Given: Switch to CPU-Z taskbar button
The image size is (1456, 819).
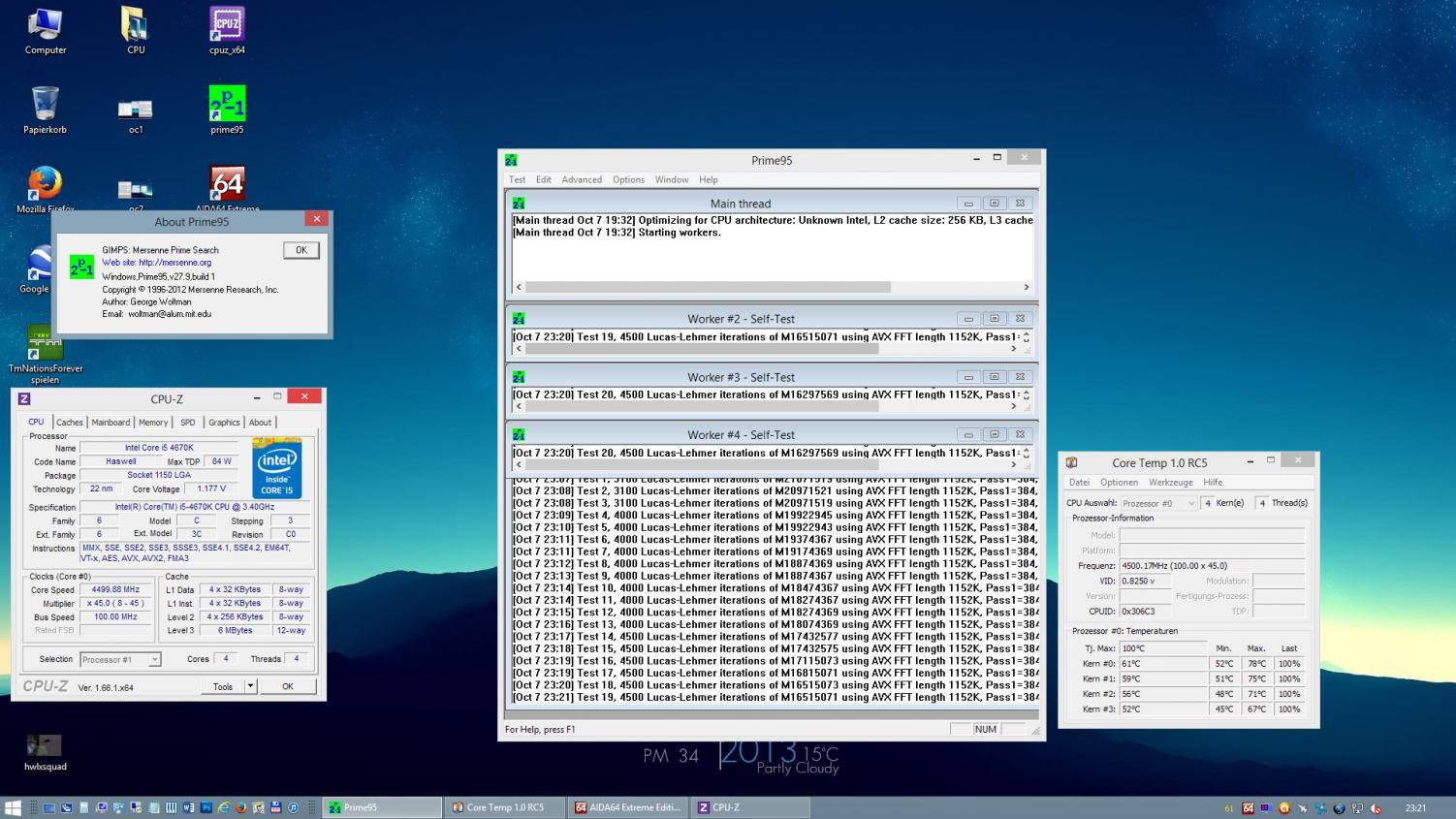Looking at the screenshot, I should pyautogui.click(x=750, y=807).
